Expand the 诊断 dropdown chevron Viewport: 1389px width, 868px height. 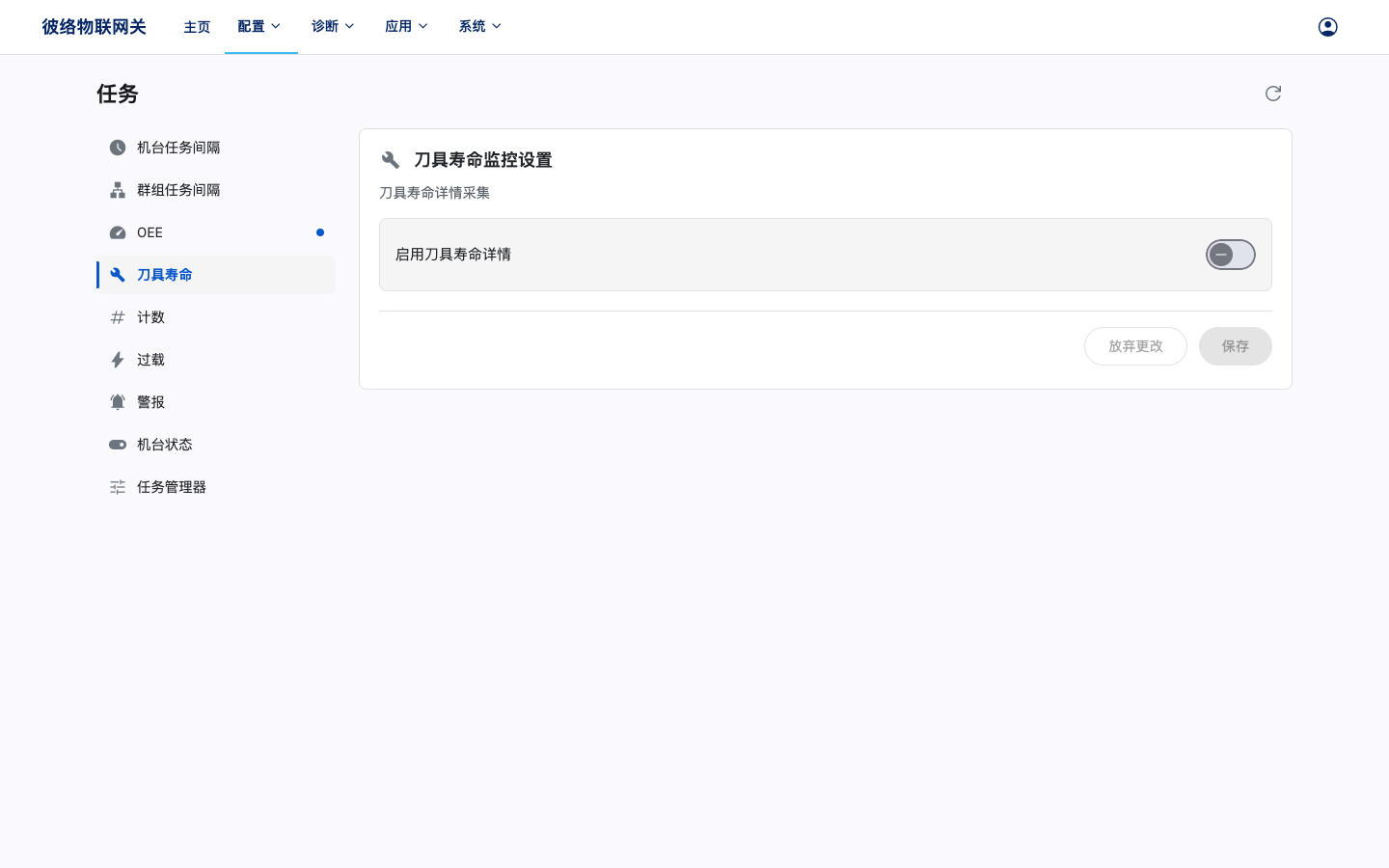pyautogui.click(x=349, y=27)
